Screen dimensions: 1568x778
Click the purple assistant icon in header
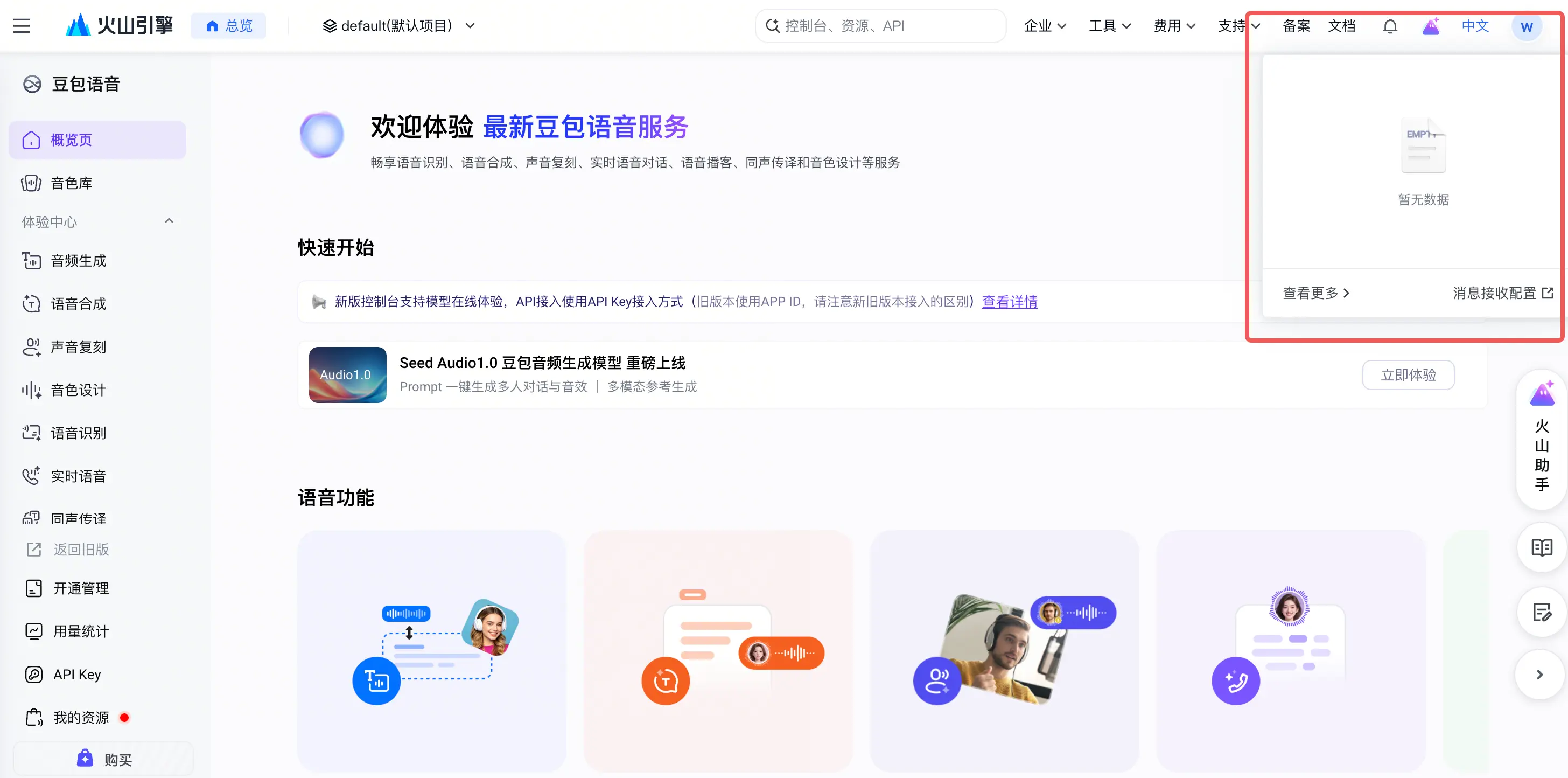coord(1431,26)
